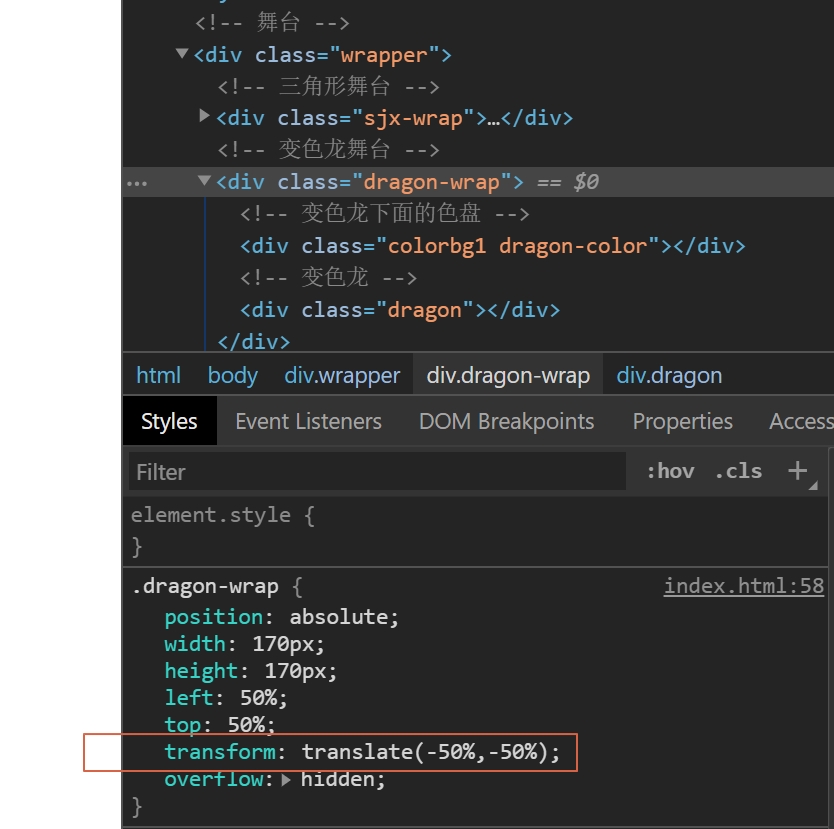This screenshot has height=829, width=834.
Task: Select div.wrapper in the breadcrumb bar
Action: coord(342,375)
